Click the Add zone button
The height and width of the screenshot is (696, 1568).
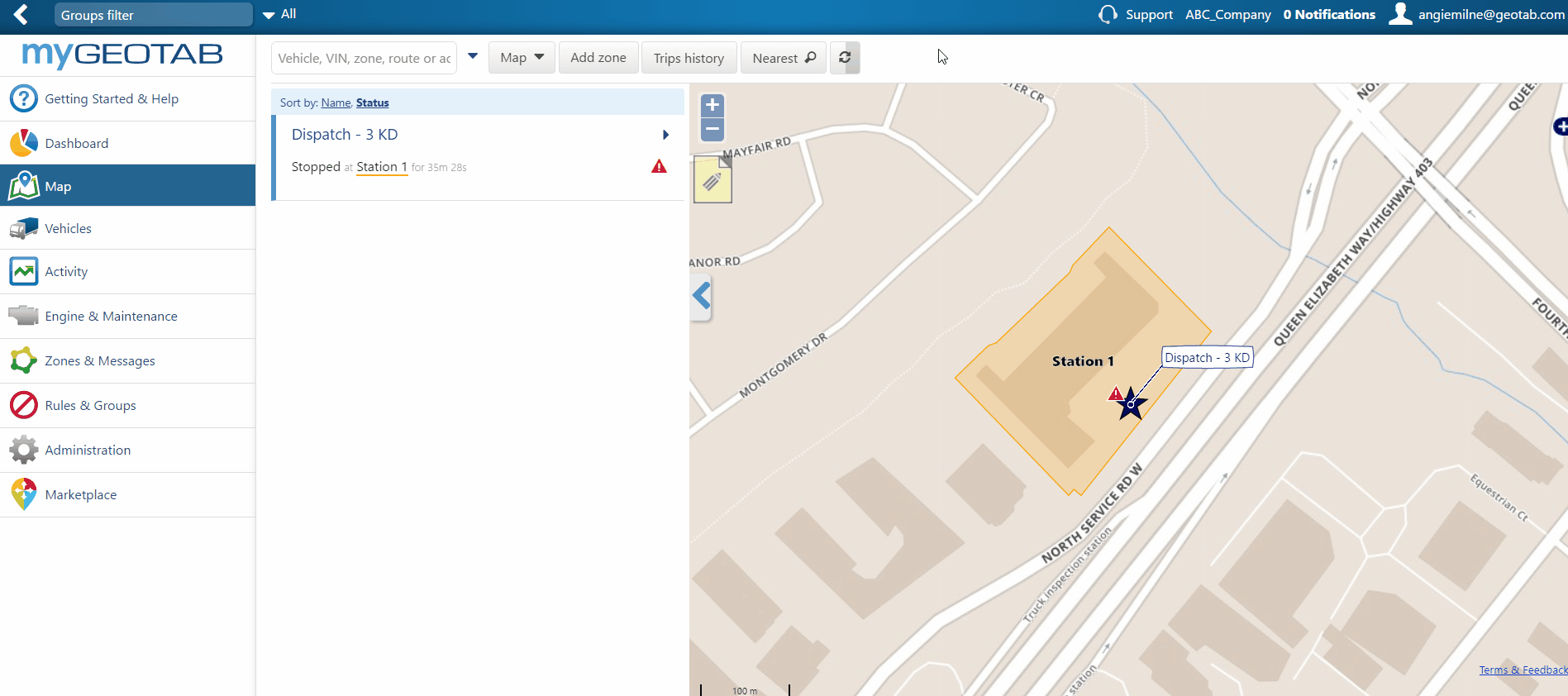[598, 58]
